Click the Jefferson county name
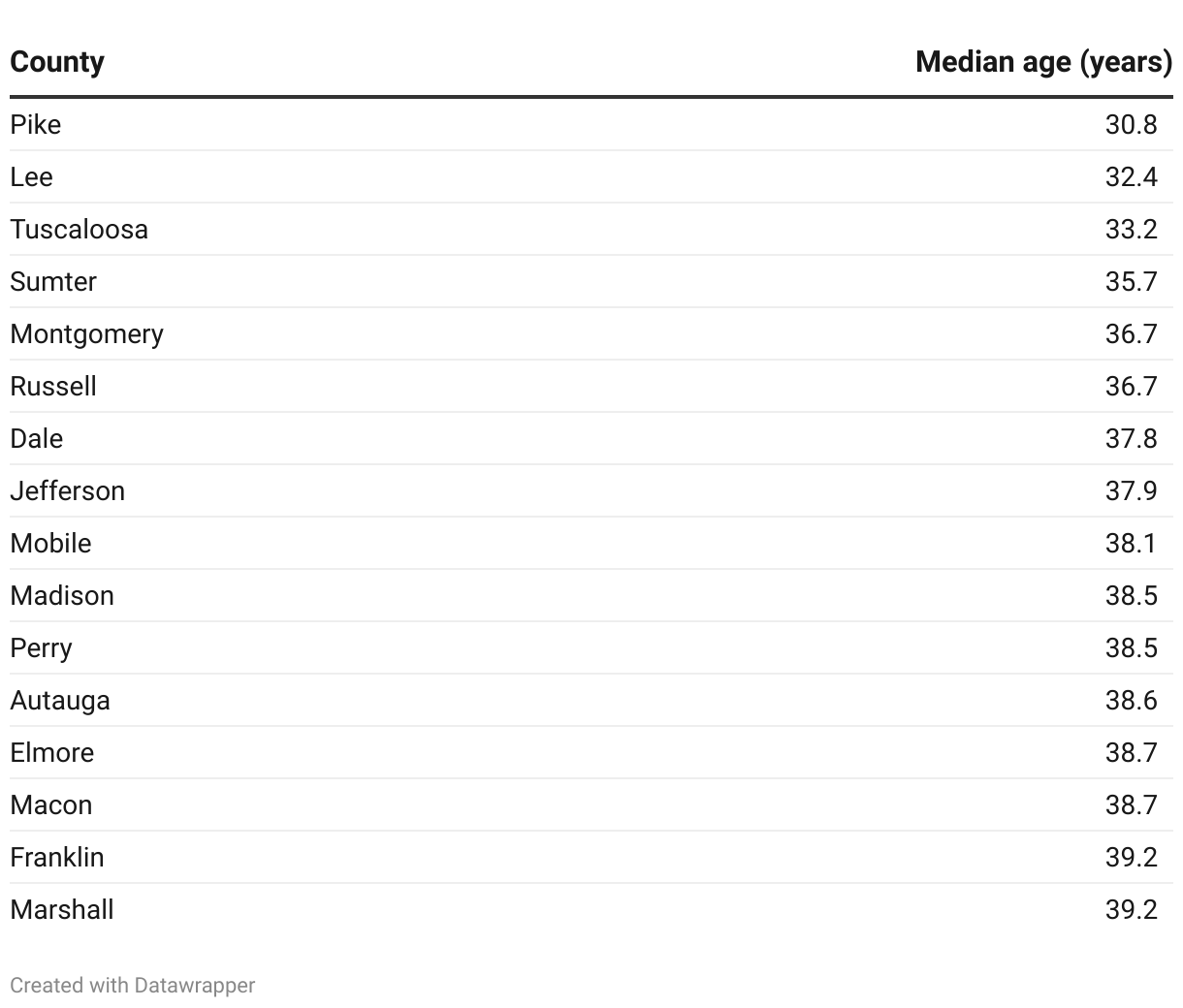 coord(68,491)
